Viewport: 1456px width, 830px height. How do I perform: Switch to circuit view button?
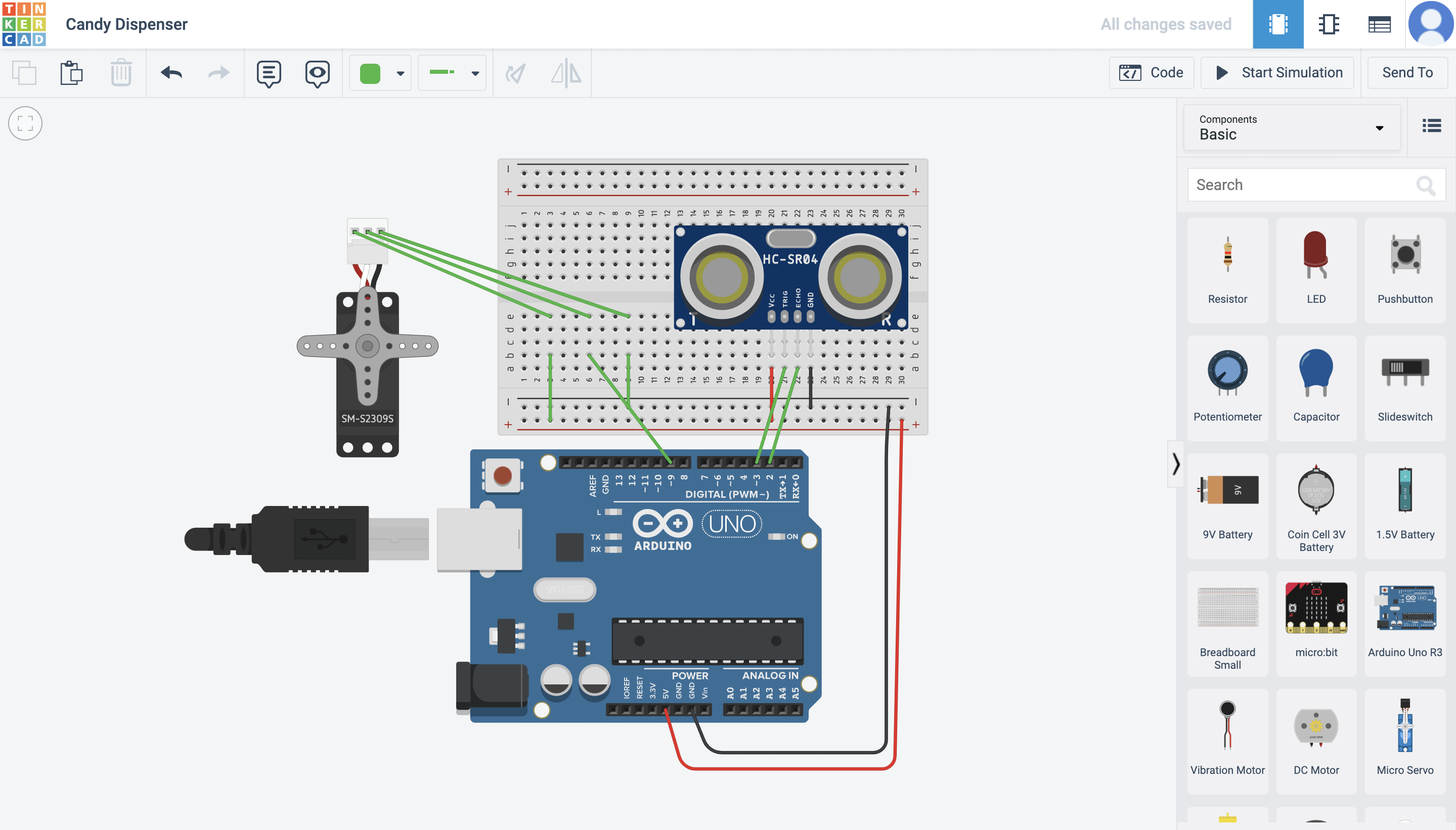click(x=1277, y=24)
